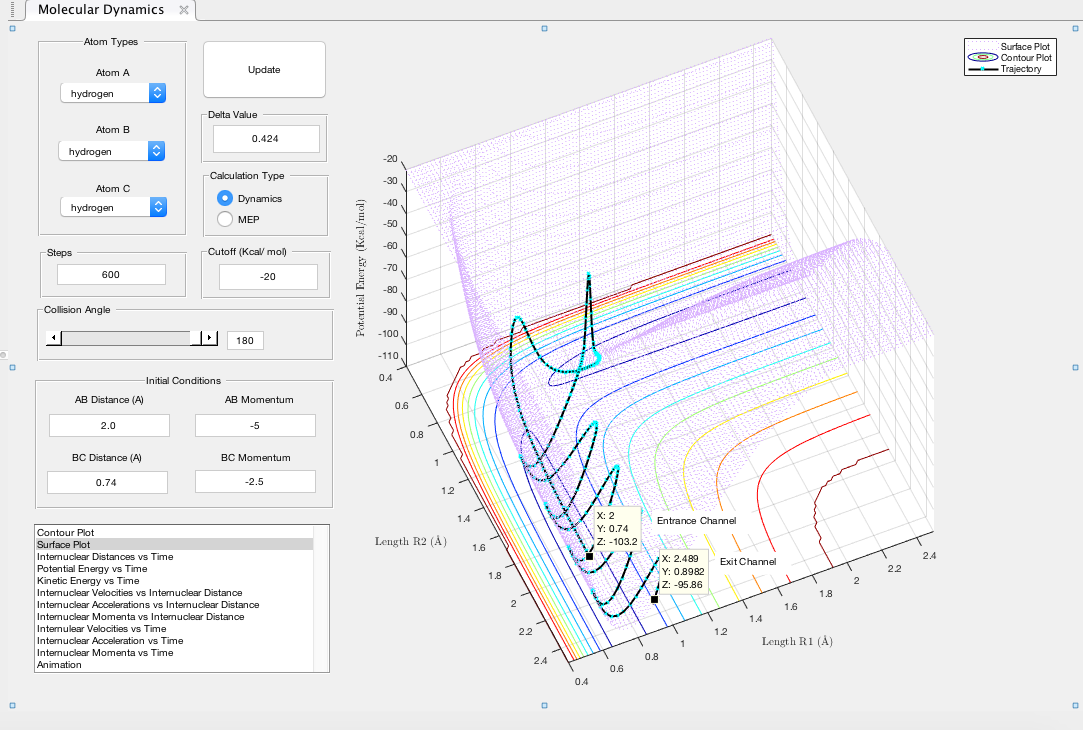Click the Cutoff energy input field
1083x730 pixels.
point(267,276)
